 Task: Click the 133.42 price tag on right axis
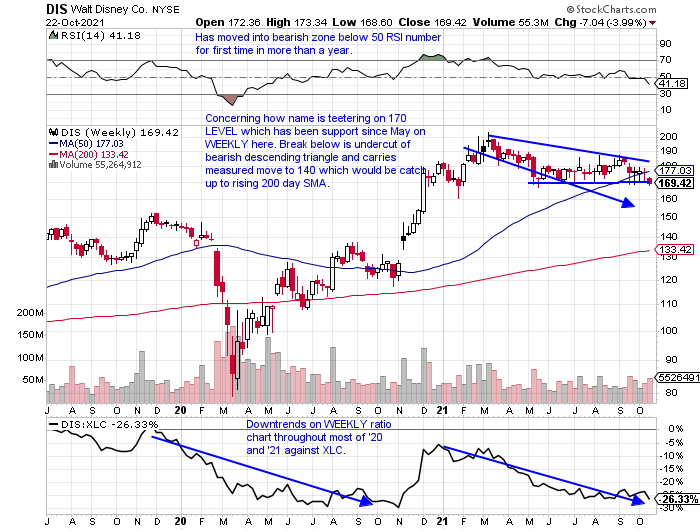point(675,249)
